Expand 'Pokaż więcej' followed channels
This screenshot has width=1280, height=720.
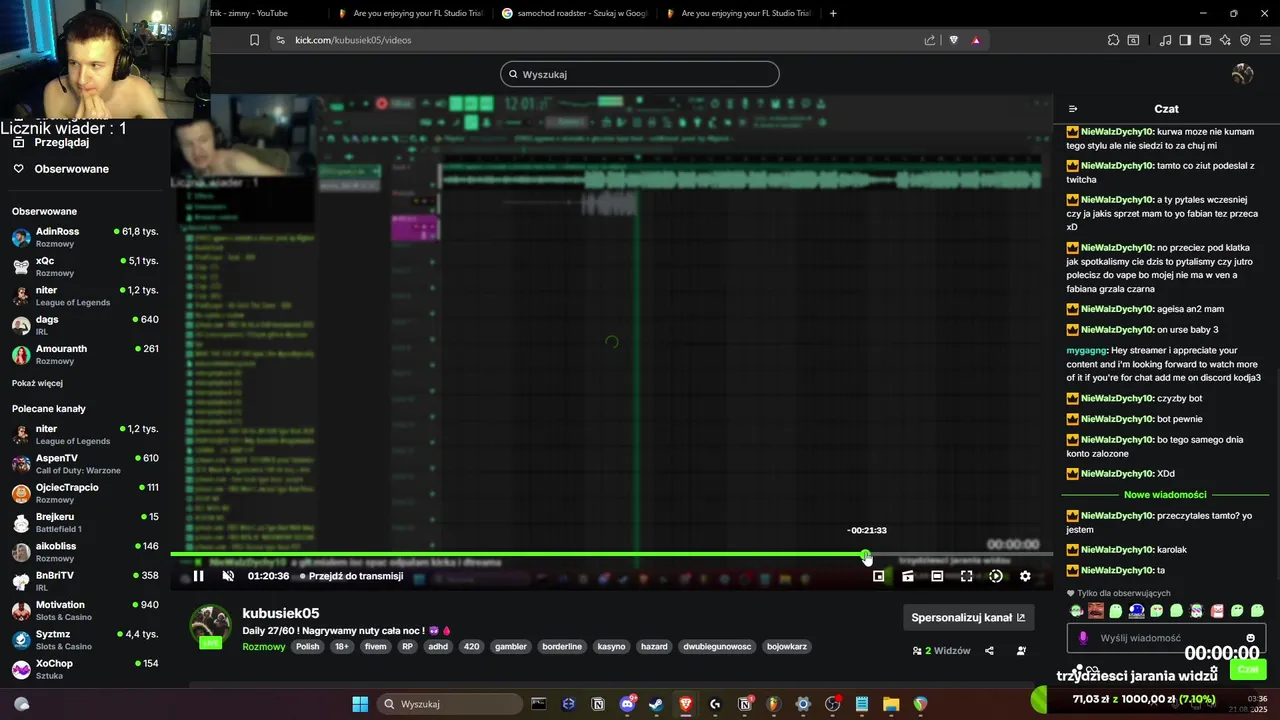[x=37, y=383]
